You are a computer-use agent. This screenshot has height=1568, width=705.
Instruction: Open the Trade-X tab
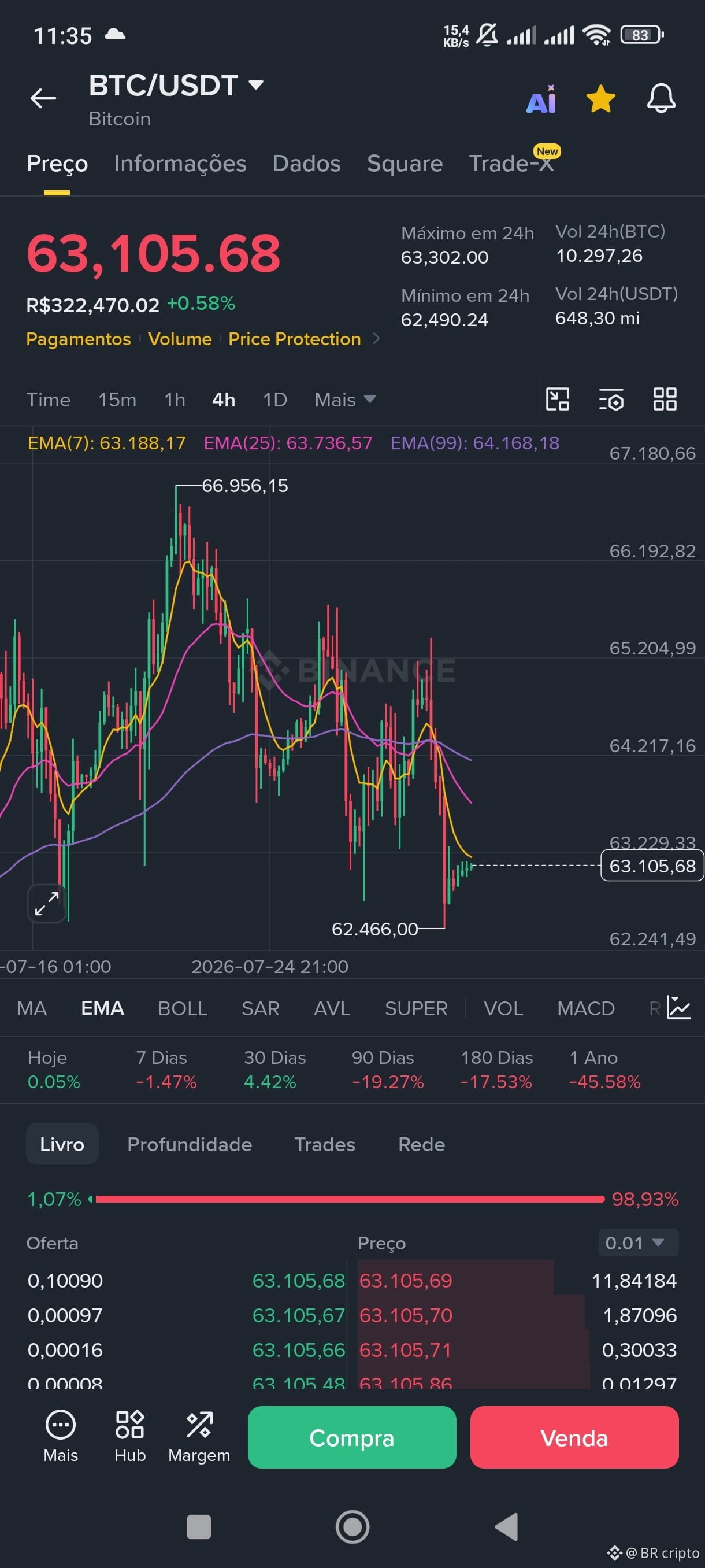pyautogui.click(x=511, y=163)
